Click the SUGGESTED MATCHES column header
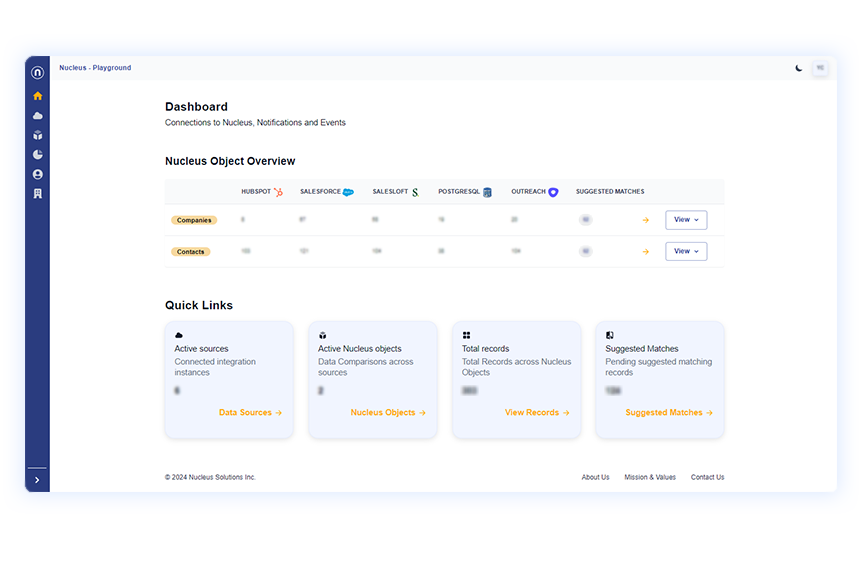The image size is (860, 568). [x=610, y=192]
